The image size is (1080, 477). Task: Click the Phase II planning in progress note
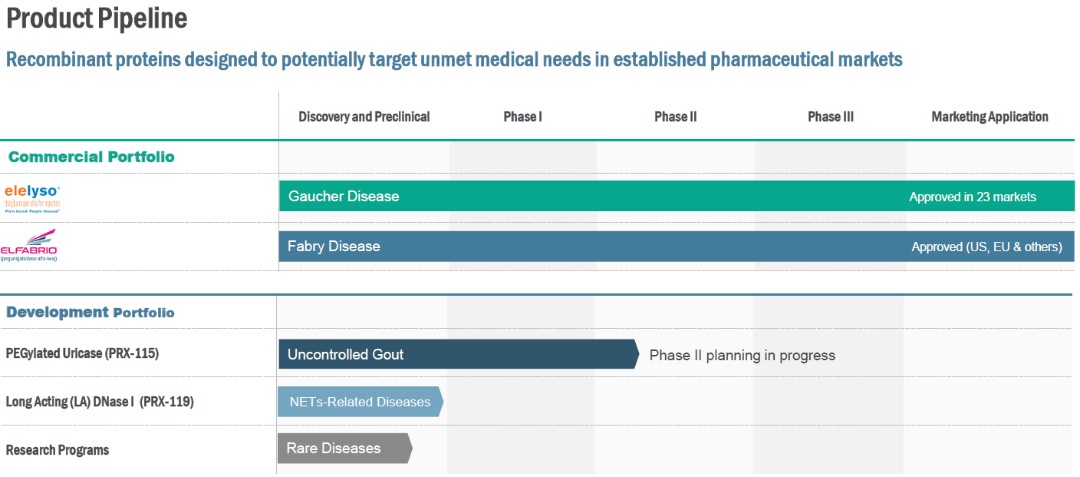tap(742, 355)
